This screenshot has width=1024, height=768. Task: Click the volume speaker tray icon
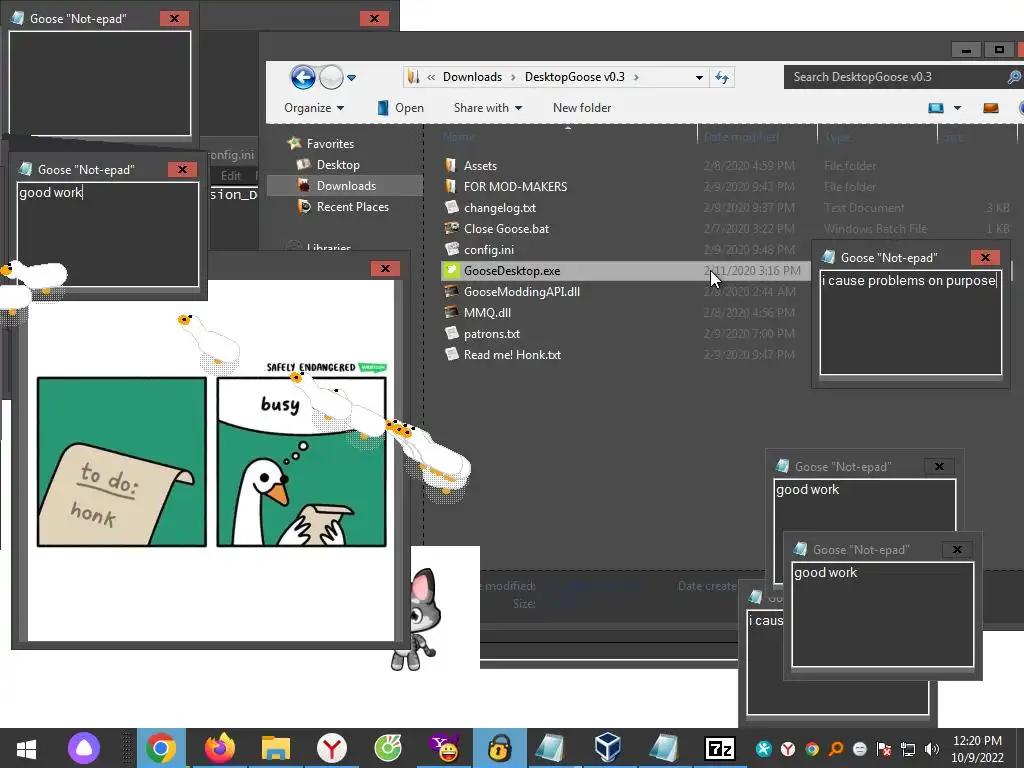pos(932,749)
